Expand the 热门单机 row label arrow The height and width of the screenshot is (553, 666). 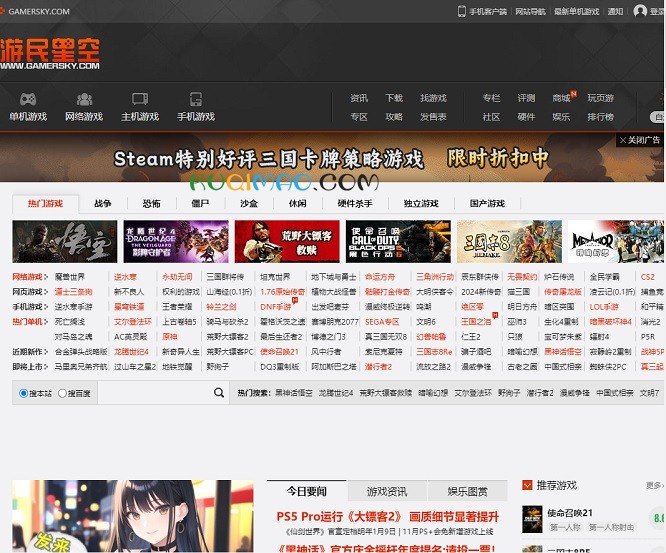[x=46, y=322]
